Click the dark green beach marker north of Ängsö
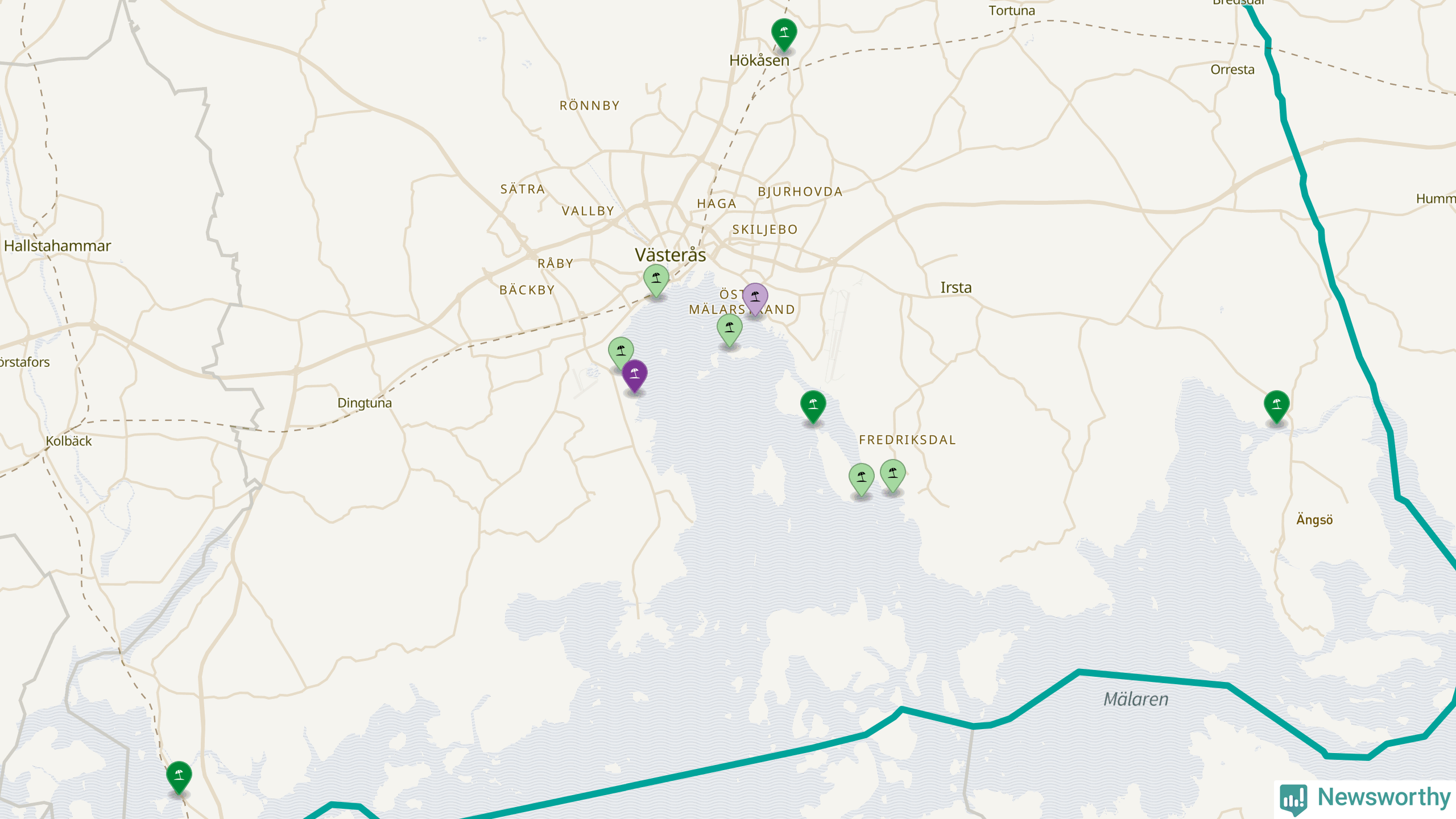The image size is (1456, 819). tap(1277, 407)
